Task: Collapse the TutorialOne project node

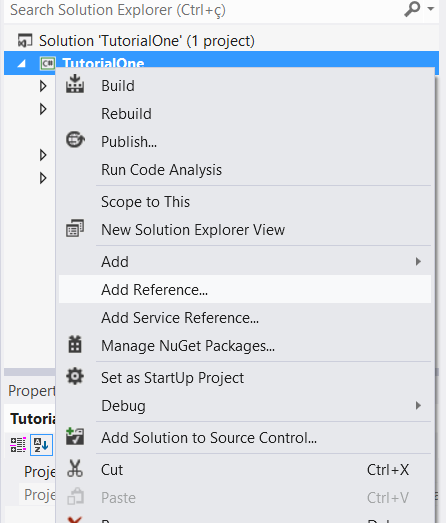Action: click(x=22, y=63)
